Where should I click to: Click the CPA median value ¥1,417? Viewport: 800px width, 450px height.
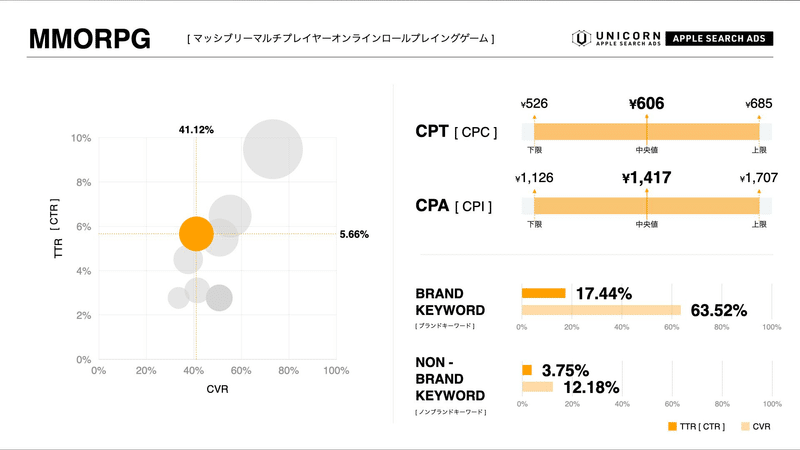[646, 178]
